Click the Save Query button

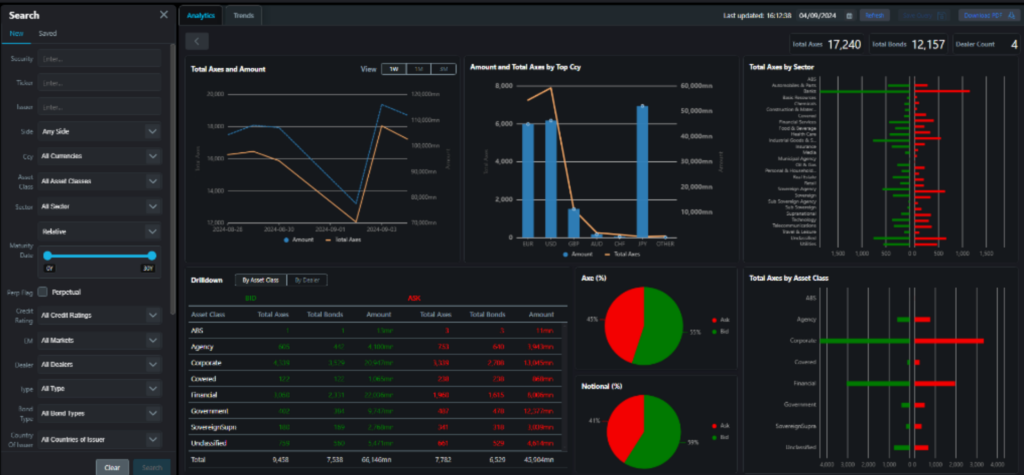(x=924, y=16)
